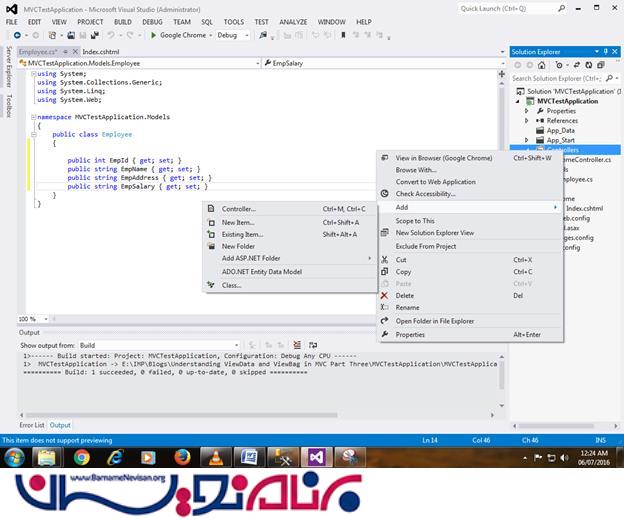Start debugging with the green play icon
The height and width of the screenshot is (518, 624).
(153, 35)
